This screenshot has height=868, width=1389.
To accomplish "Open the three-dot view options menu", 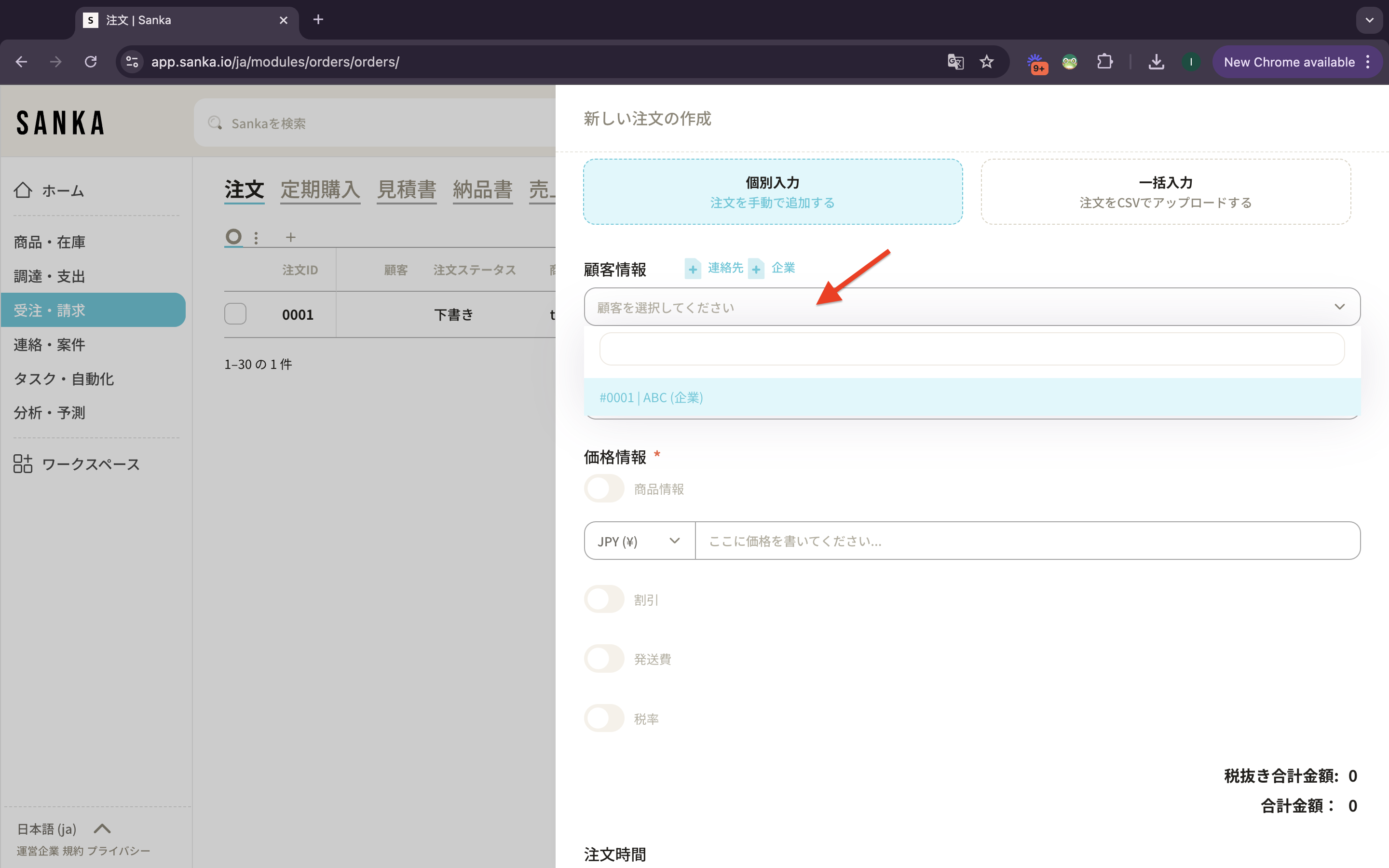I will pyautogui.click(x=256, y=237).
